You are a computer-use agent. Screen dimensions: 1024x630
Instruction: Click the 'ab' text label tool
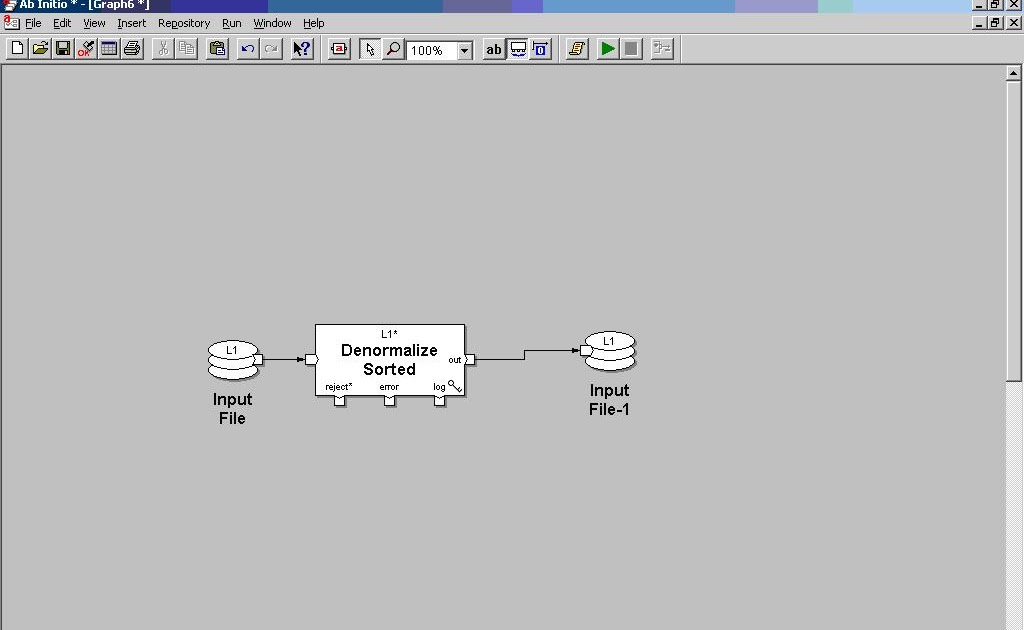coord(493,48)
